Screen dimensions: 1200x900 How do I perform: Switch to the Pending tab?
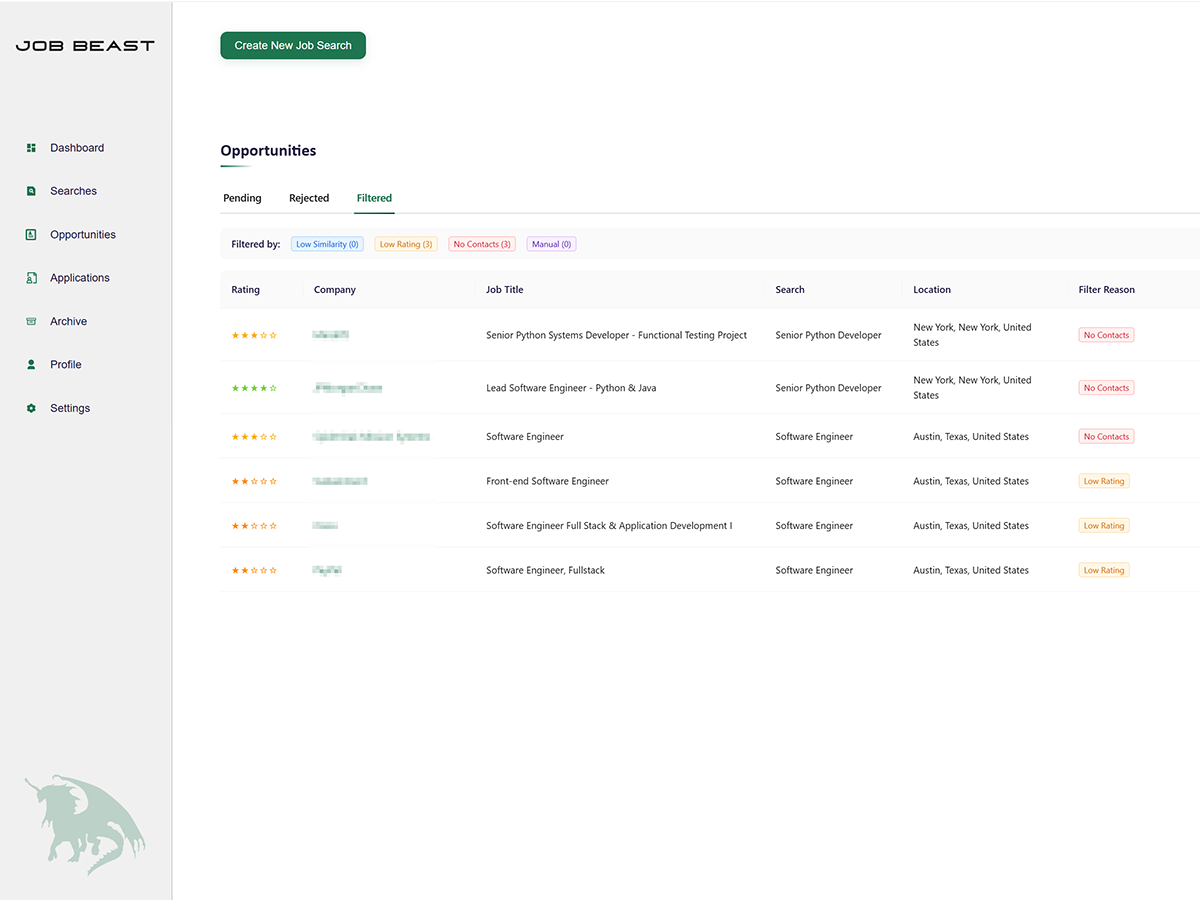(x=242, y=198)
